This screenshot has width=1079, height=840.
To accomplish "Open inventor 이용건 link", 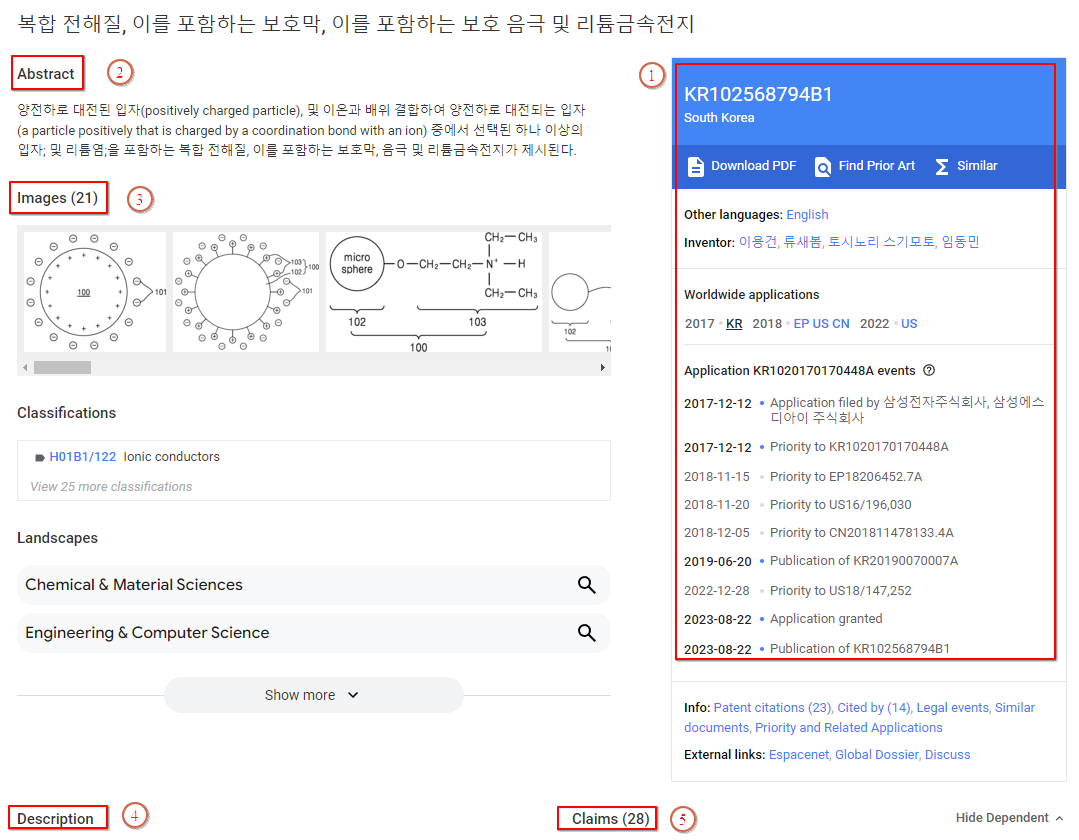I will coord(758,242).
